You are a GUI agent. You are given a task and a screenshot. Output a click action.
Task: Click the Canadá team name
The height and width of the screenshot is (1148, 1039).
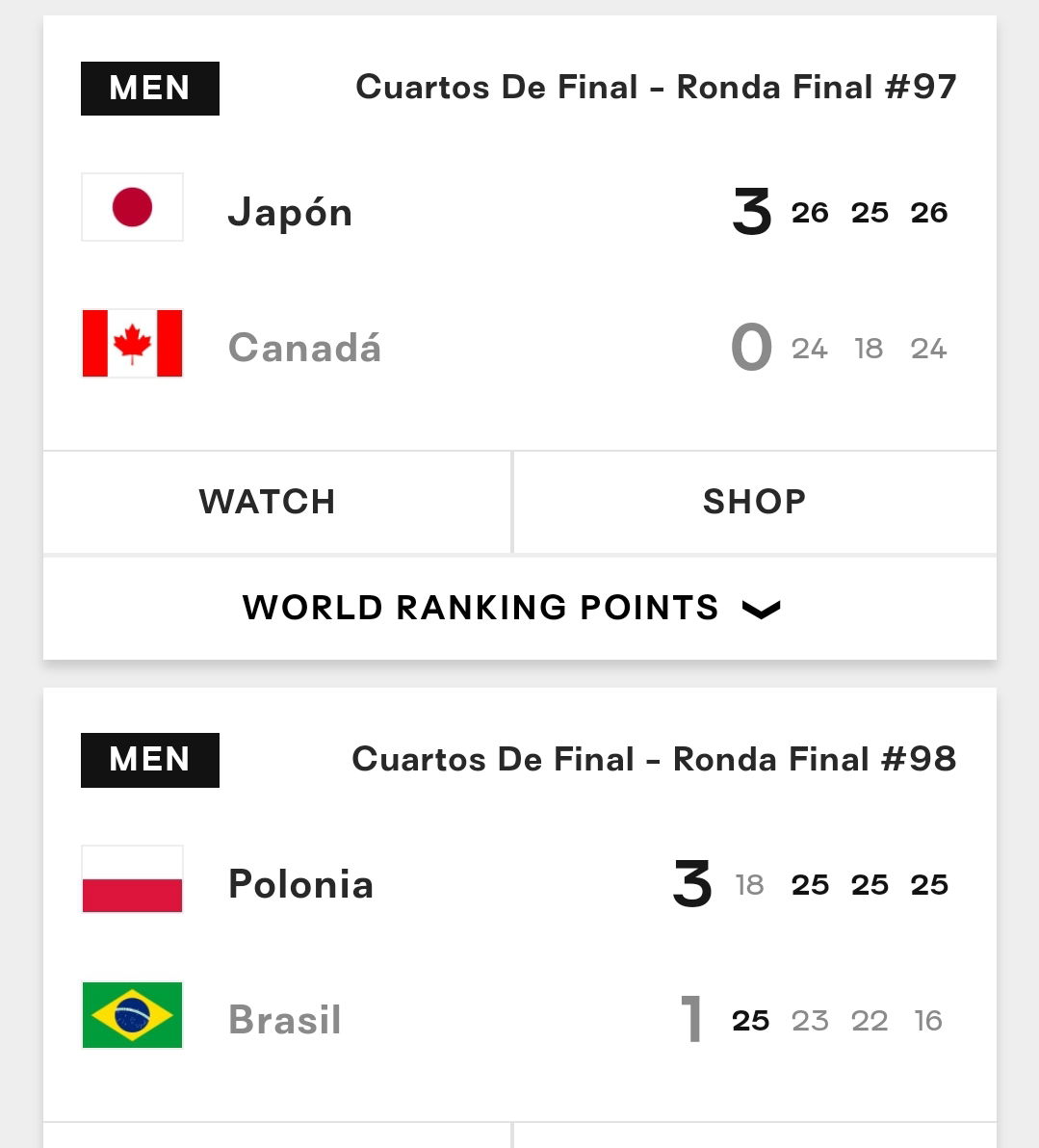(x=304, y=348)
